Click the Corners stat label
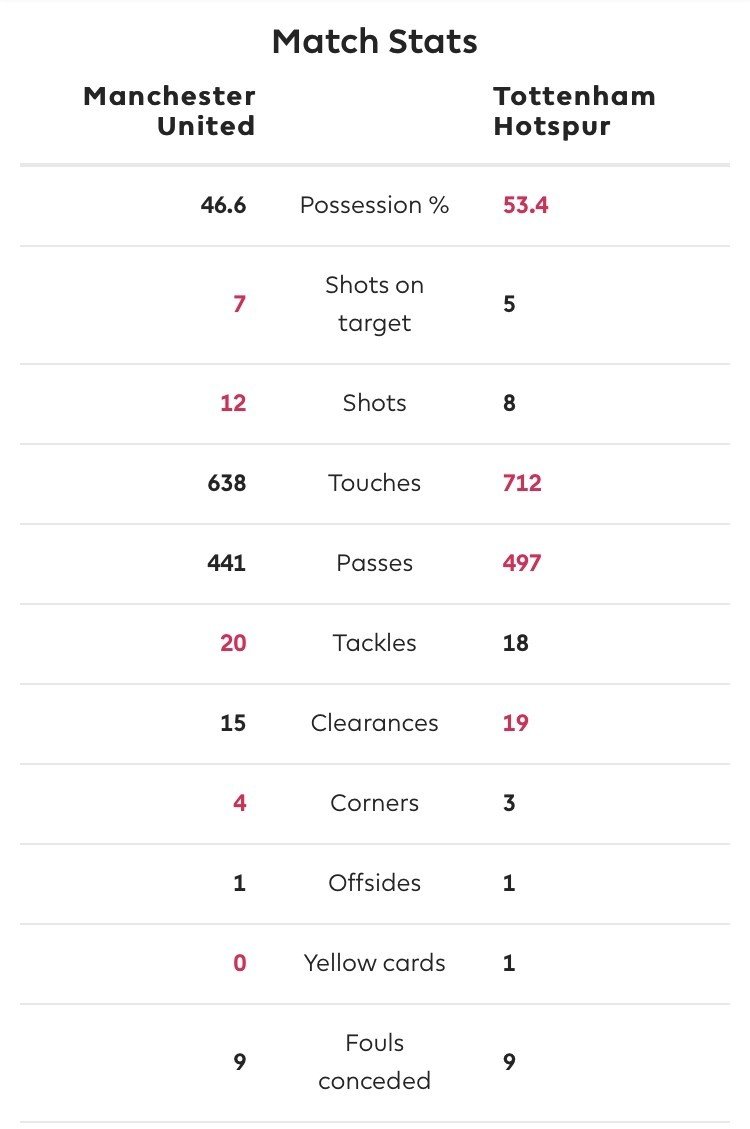Screen dimensions: 750x1129 point(374,803)
